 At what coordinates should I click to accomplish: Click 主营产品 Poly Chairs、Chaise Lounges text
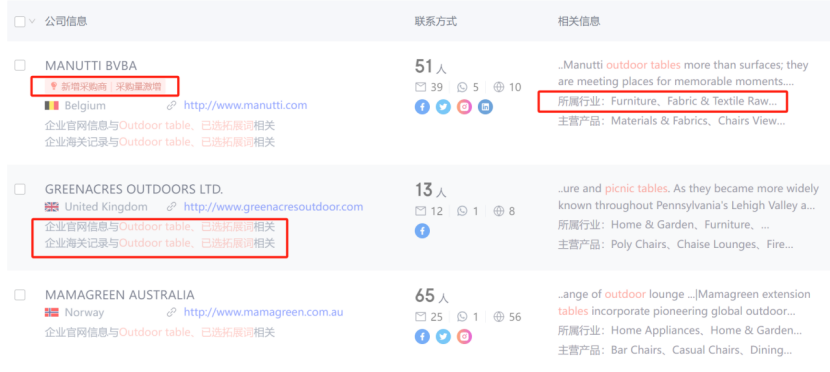[x=675, y=244]
